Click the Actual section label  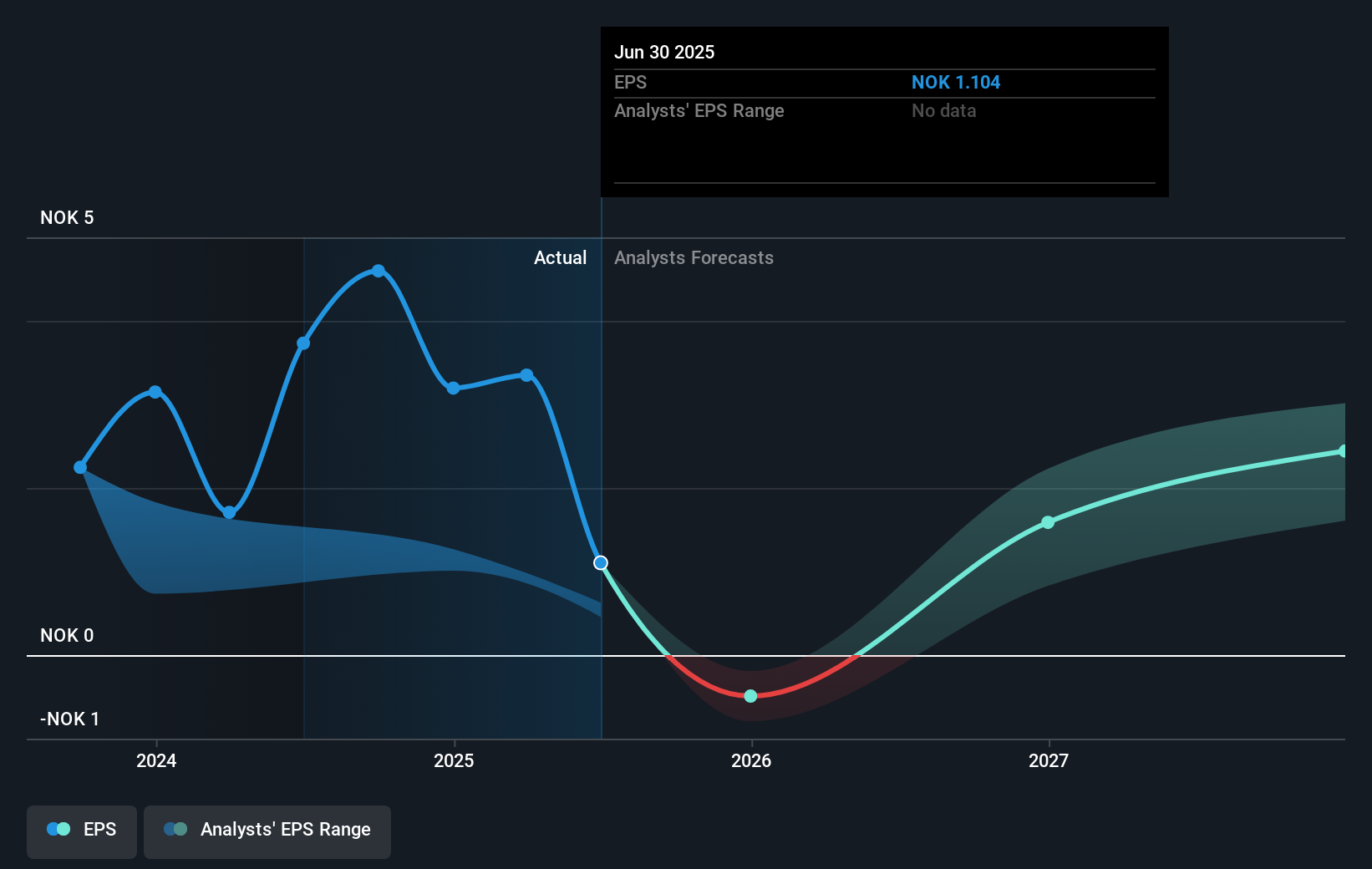pyautogui.click(x=560, y=258)
